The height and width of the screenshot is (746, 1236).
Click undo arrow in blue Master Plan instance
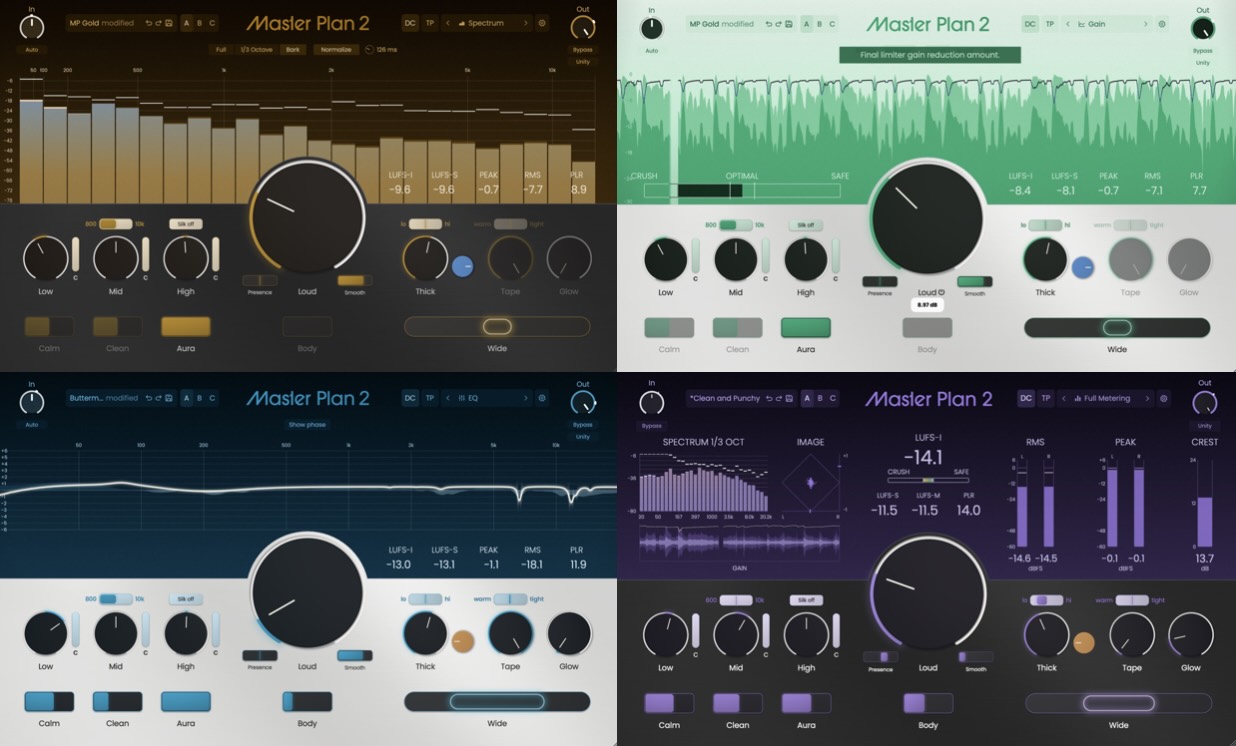coord(149,398)
